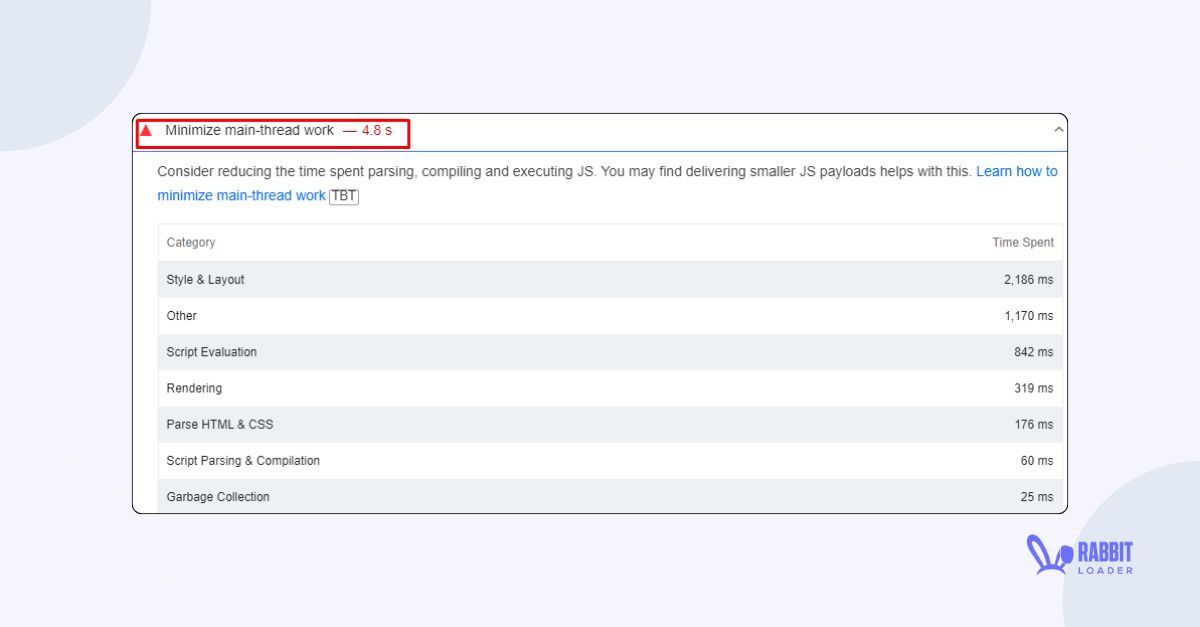Click the em dash before 4.8 s
The height and width of the screenshot is (627, 1200).
(x=350, y=131)
